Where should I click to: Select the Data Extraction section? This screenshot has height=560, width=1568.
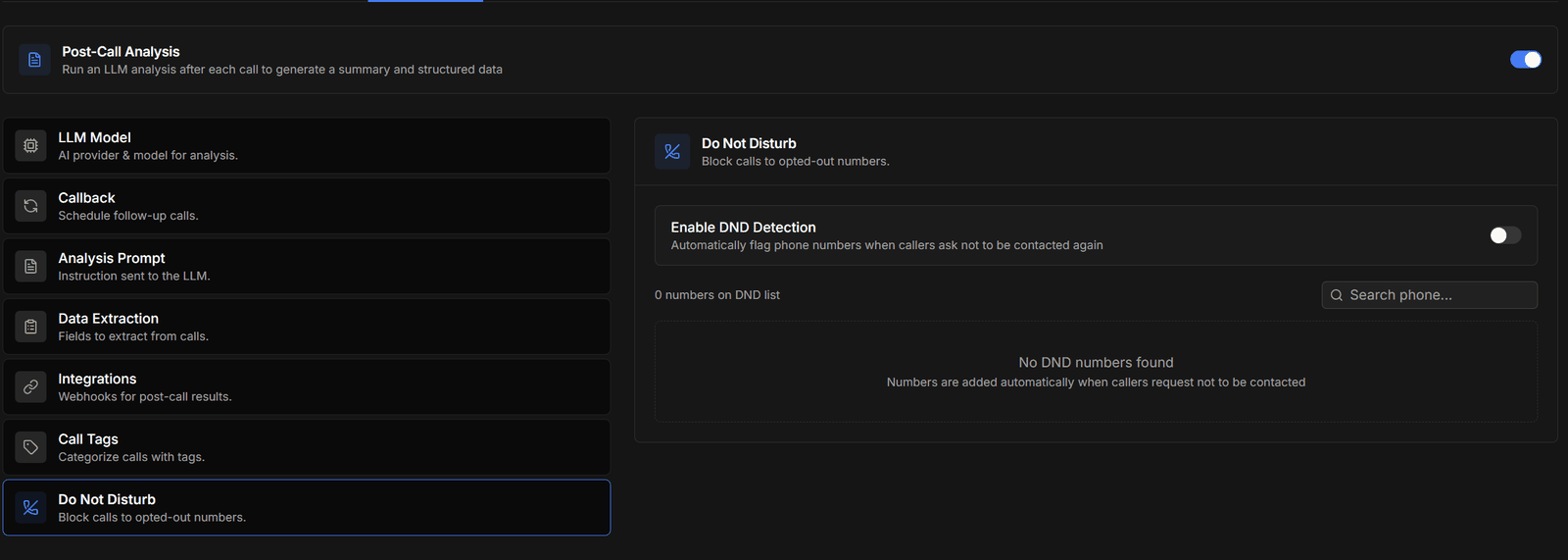point(307,327)
